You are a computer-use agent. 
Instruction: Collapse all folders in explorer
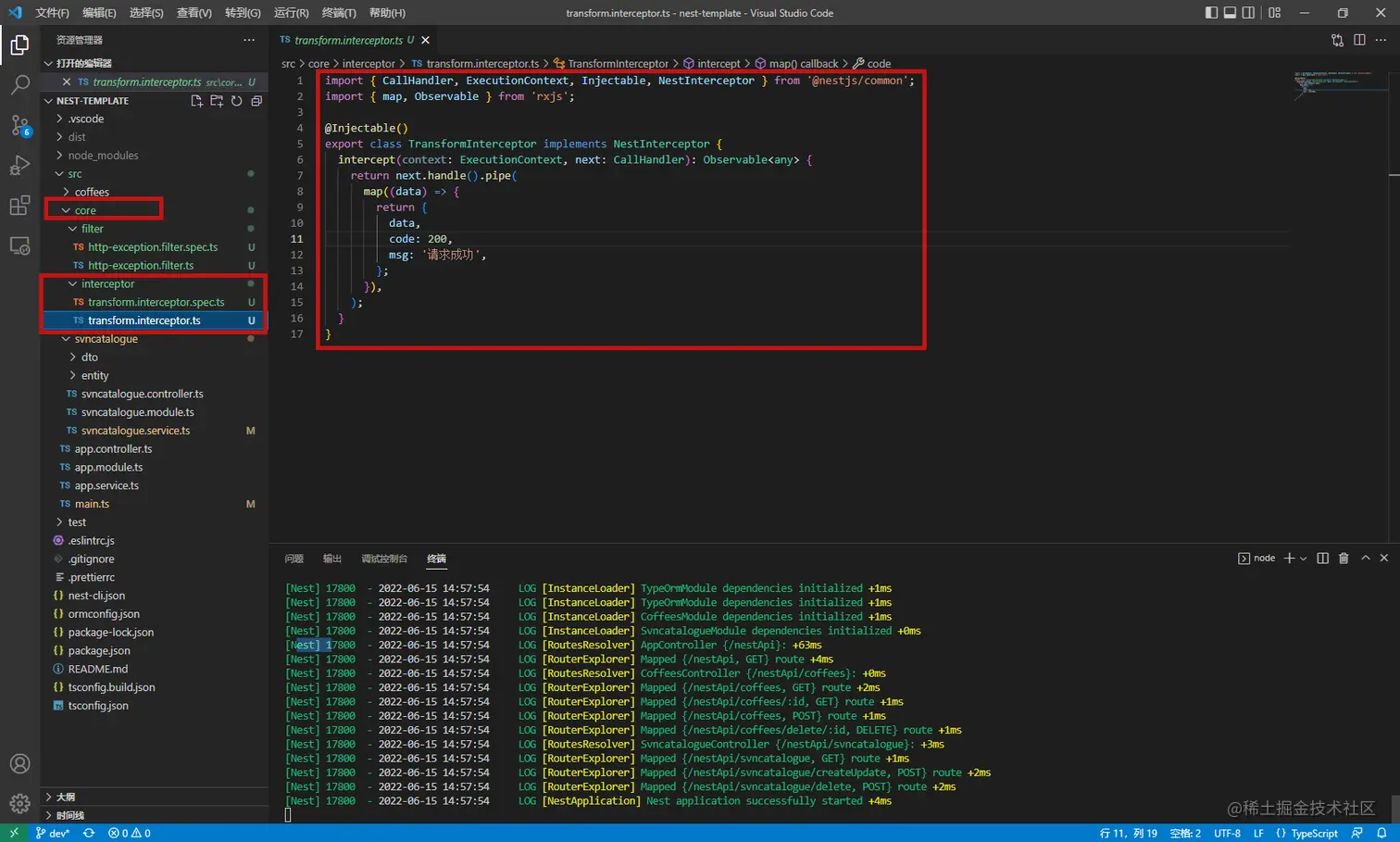(256, 101)
